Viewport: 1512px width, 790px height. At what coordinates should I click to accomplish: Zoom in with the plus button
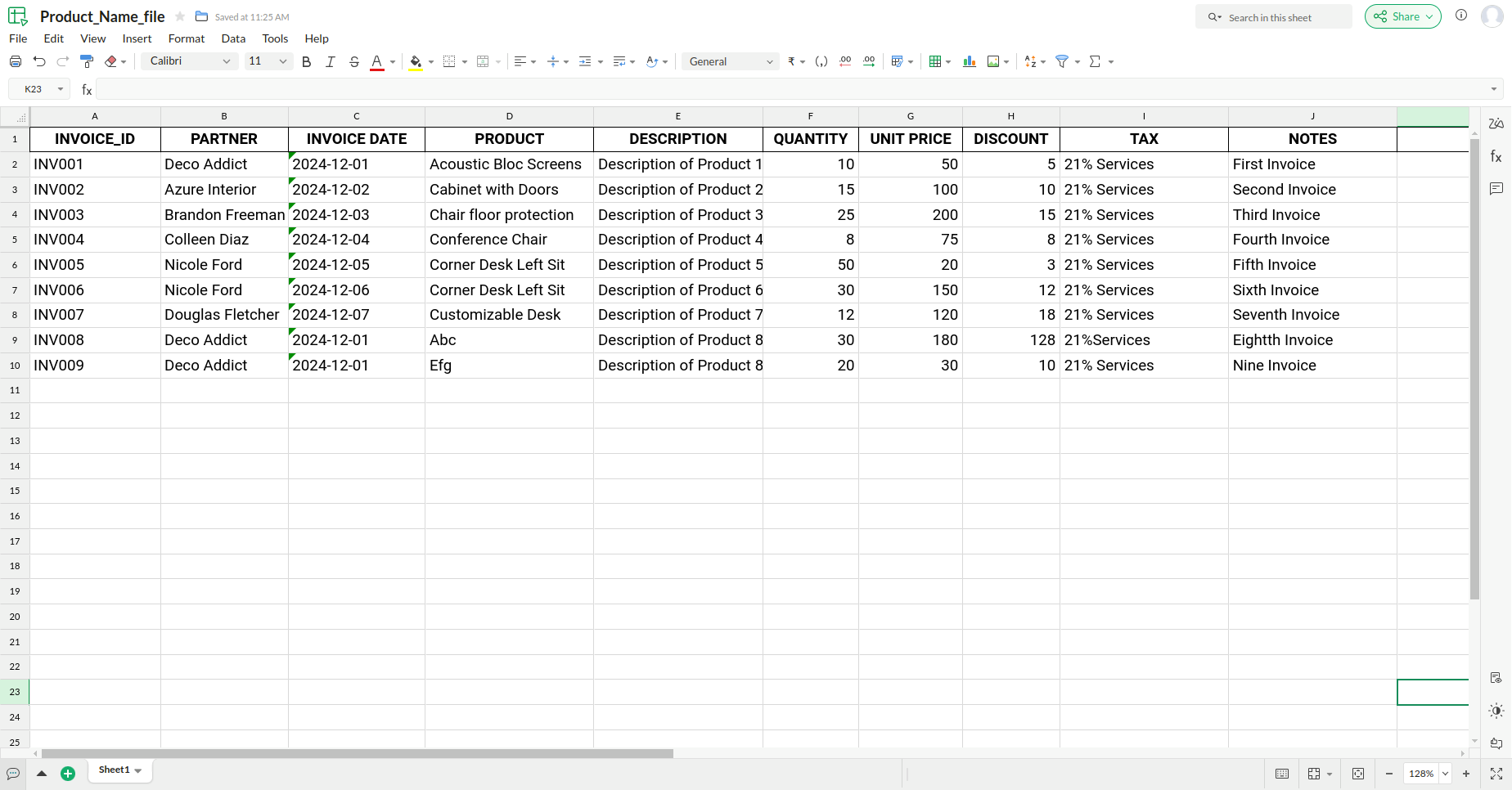click(1466, 774)
